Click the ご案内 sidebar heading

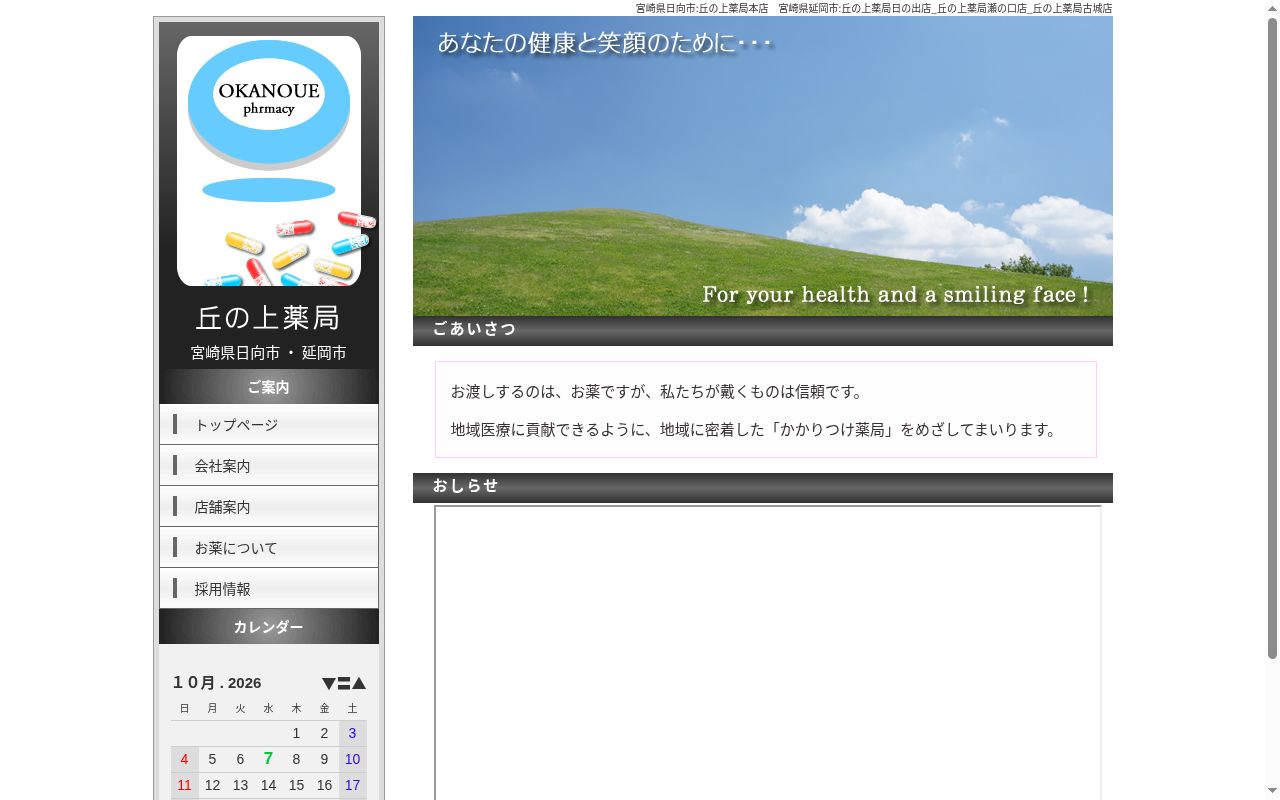268,387
